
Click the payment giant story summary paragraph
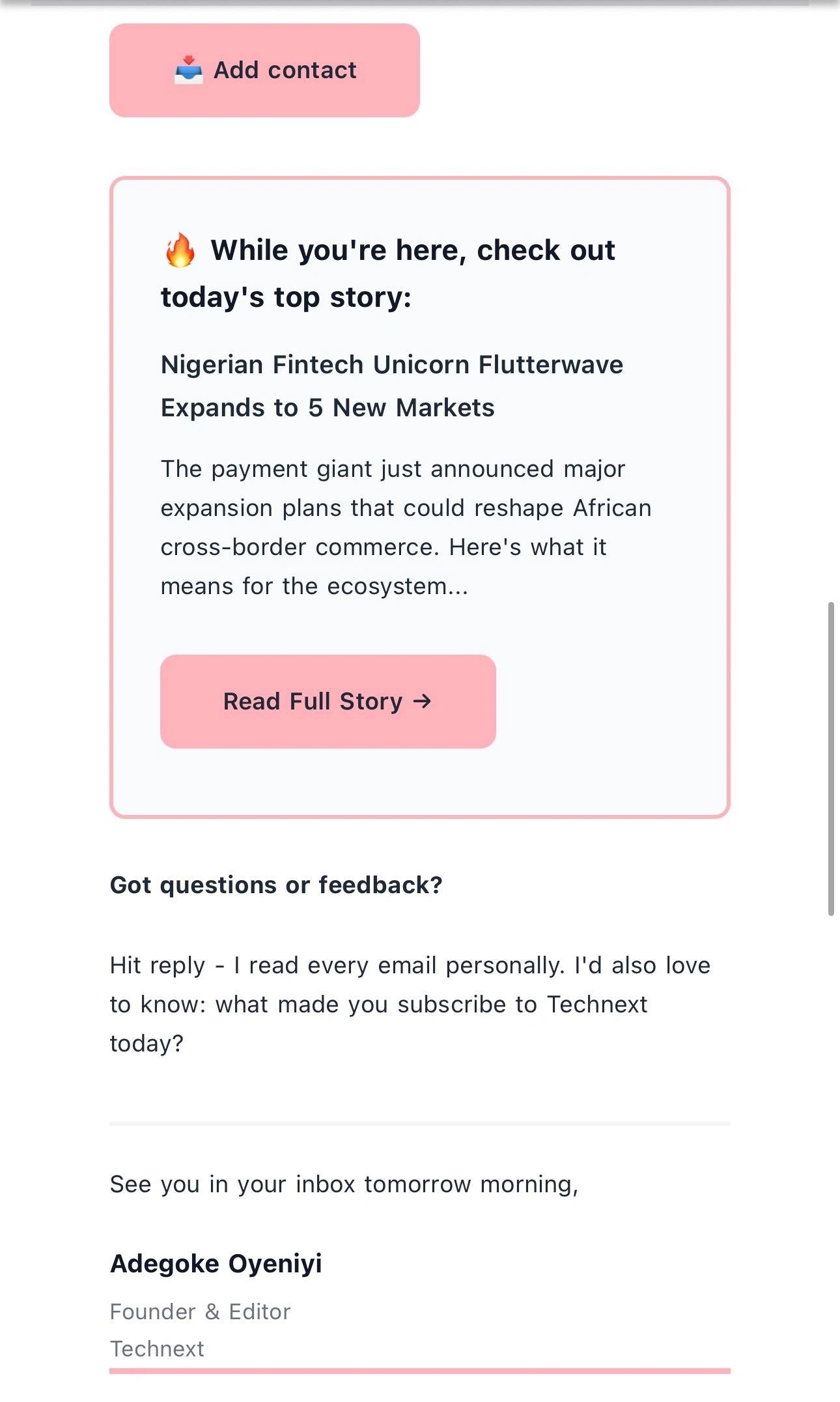405,528
